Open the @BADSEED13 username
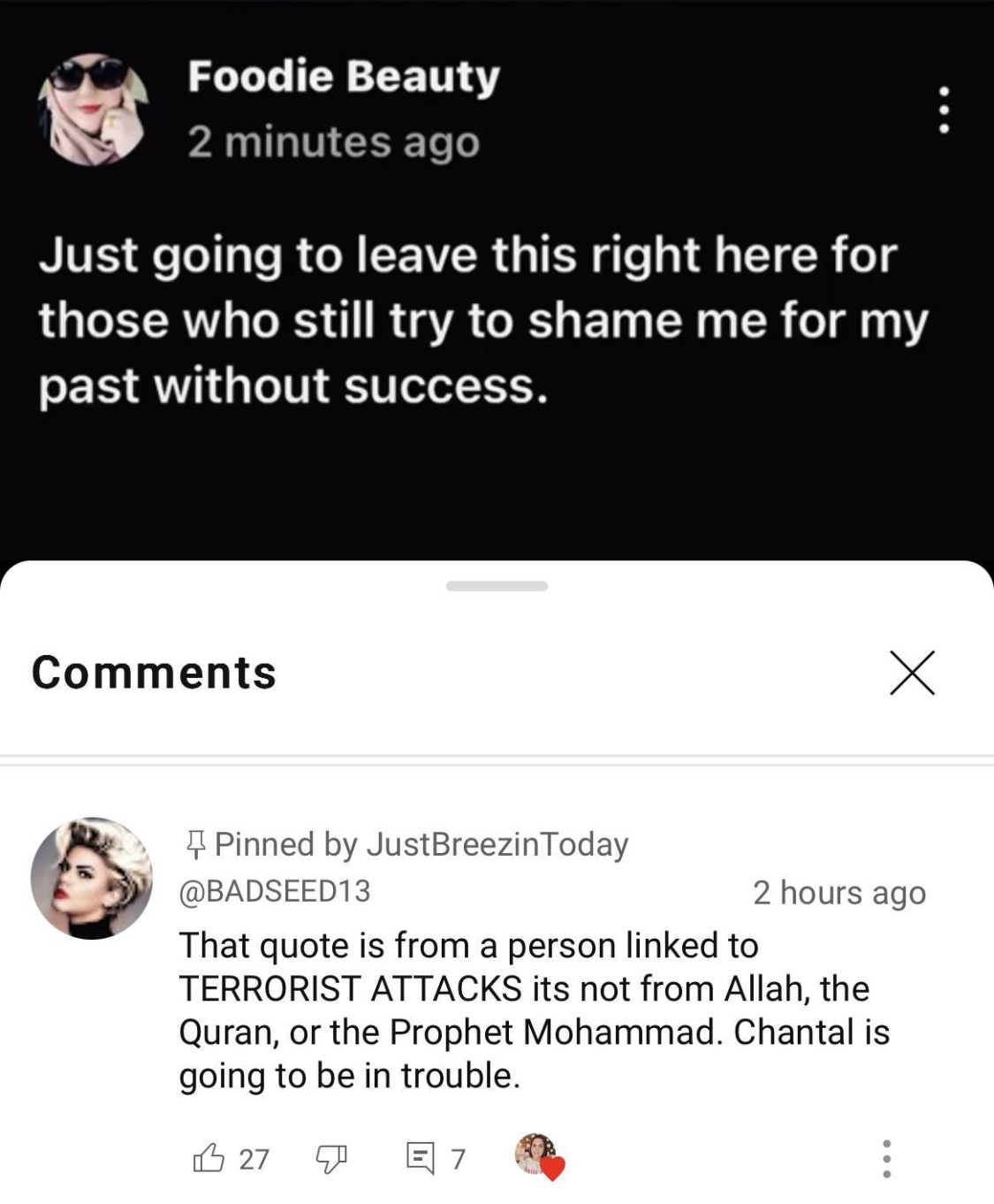This screenshot has height=1204, width=994. pos(275,890)
